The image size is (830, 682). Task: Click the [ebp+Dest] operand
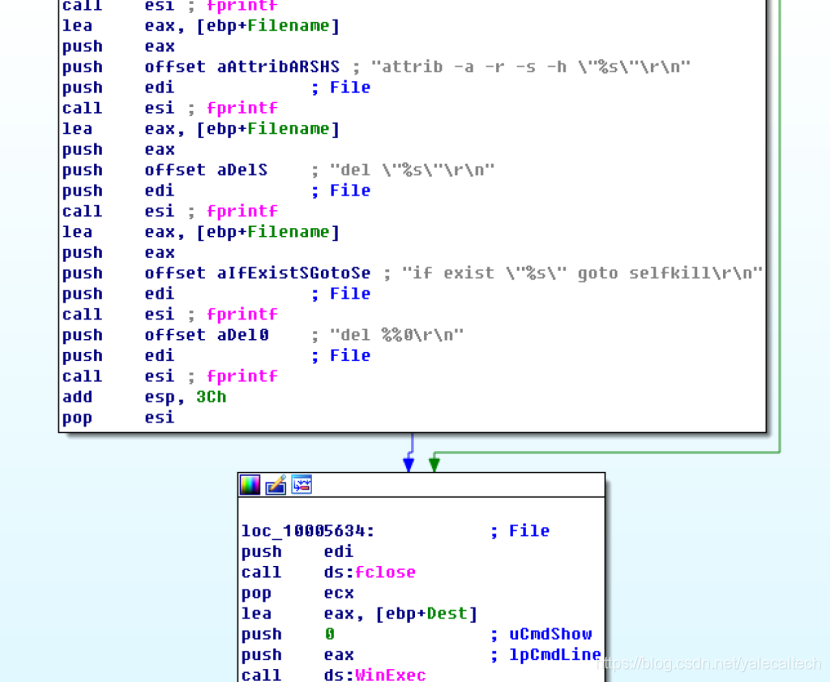[x=427, y=614]
